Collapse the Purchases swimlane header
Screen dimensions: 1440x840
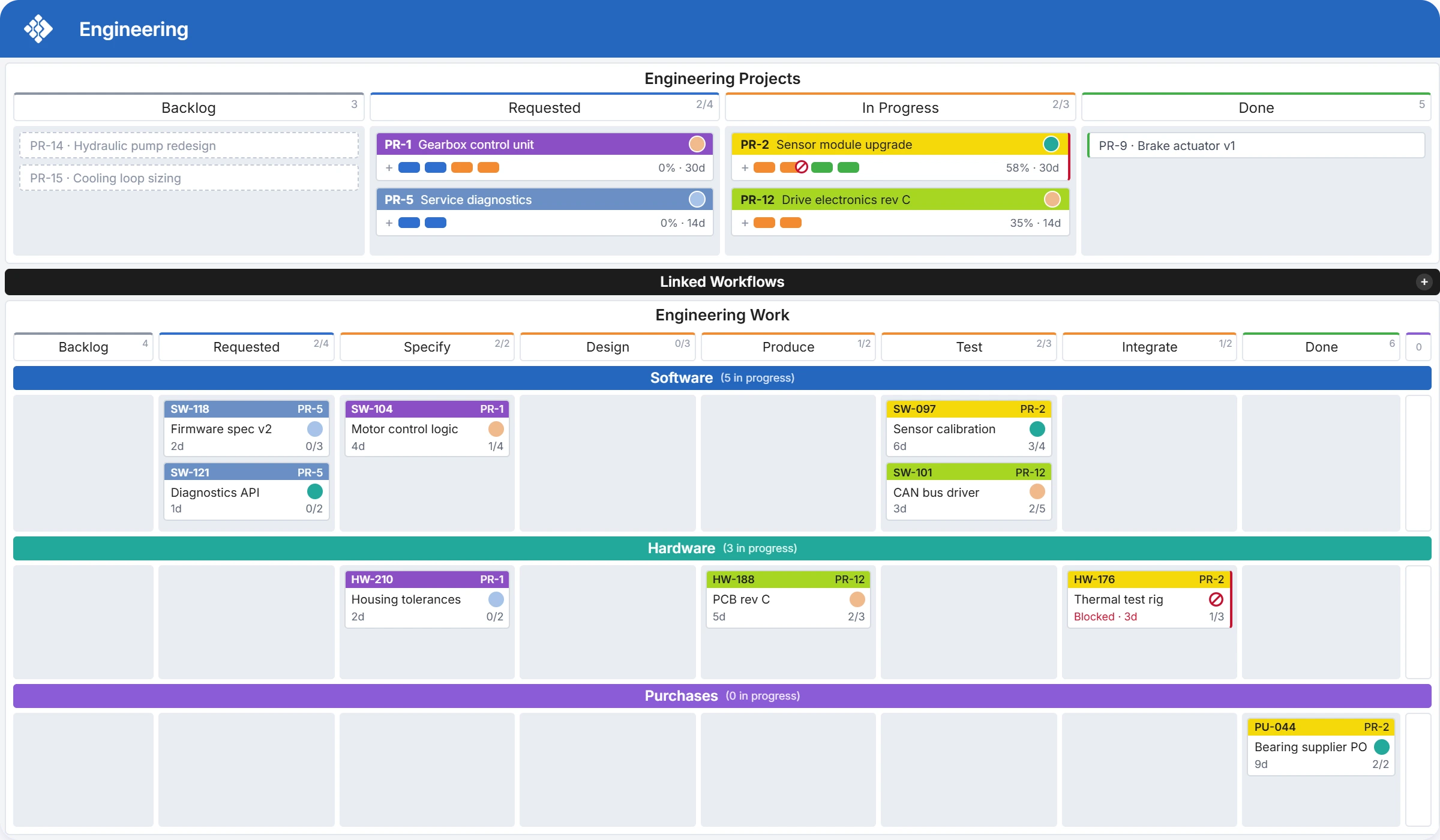pos(722,696)
